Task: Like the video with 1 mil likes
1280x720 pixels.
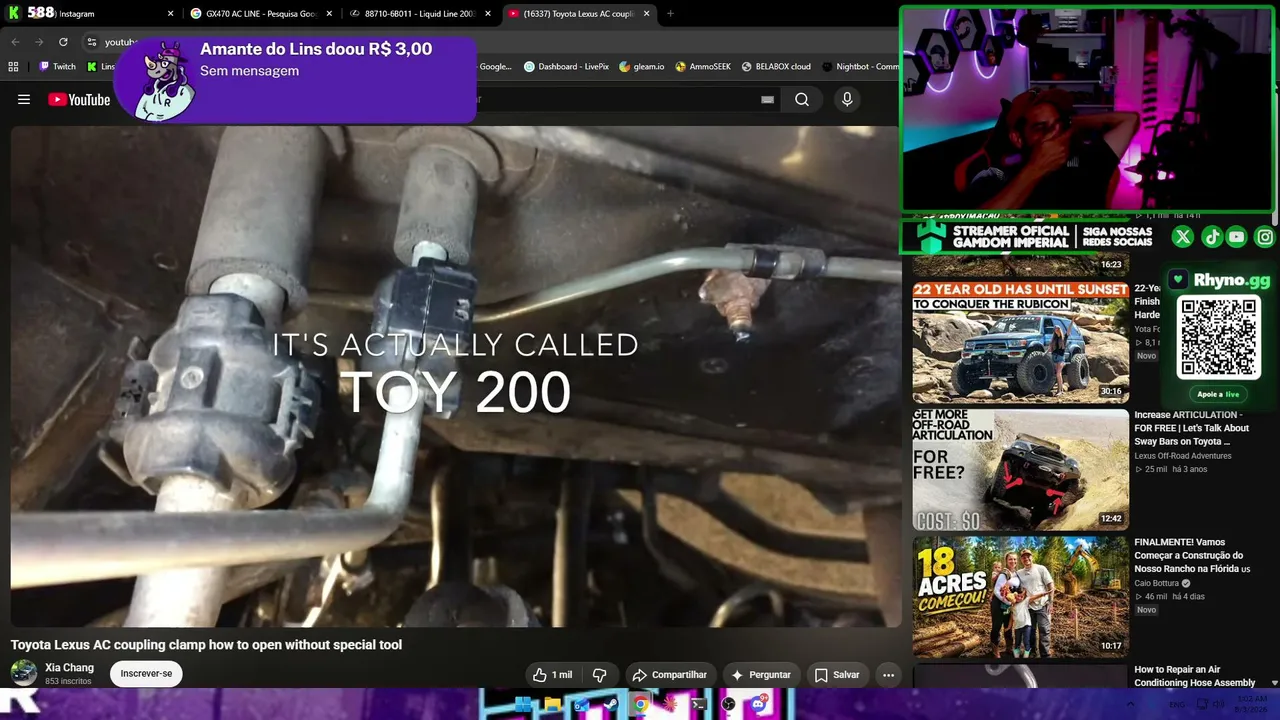Action: coord(552,675)
